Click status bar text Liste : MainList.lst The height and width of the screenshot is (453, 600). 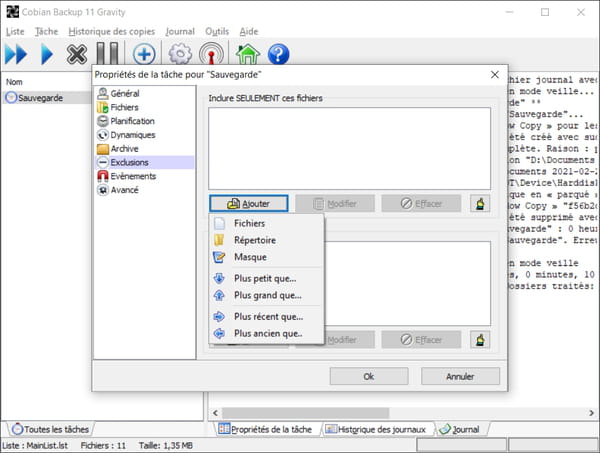click(35, 445)
